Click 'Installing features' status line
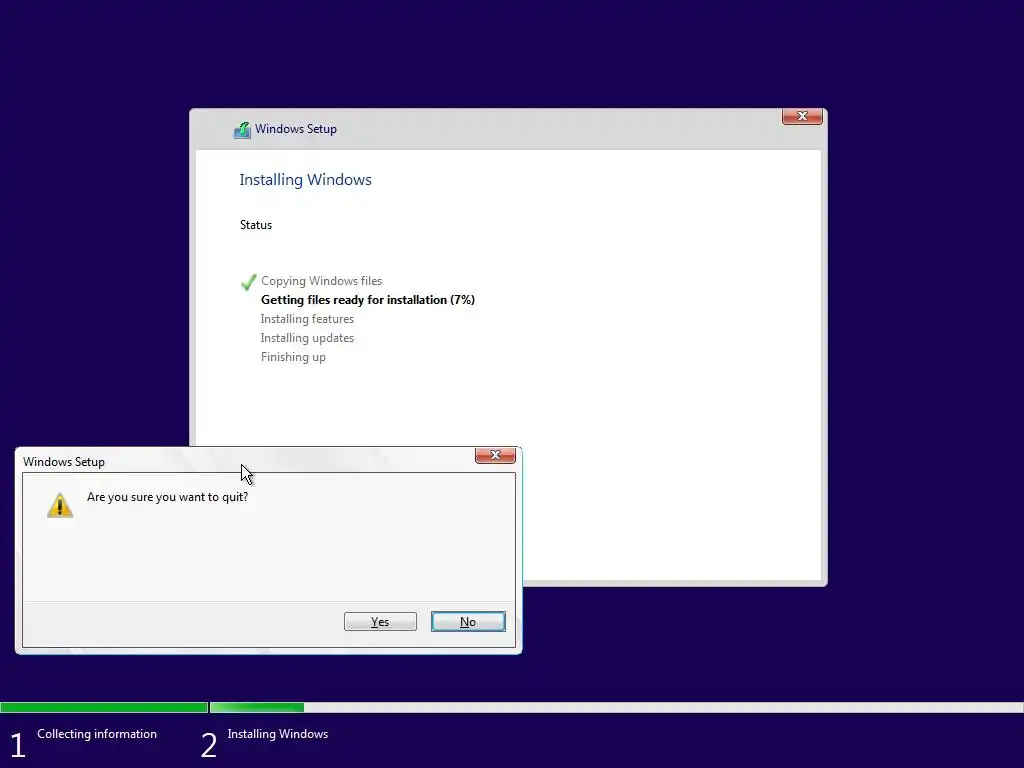The width and height of the screenshot is (1024, 768). (x=307, y=319)
